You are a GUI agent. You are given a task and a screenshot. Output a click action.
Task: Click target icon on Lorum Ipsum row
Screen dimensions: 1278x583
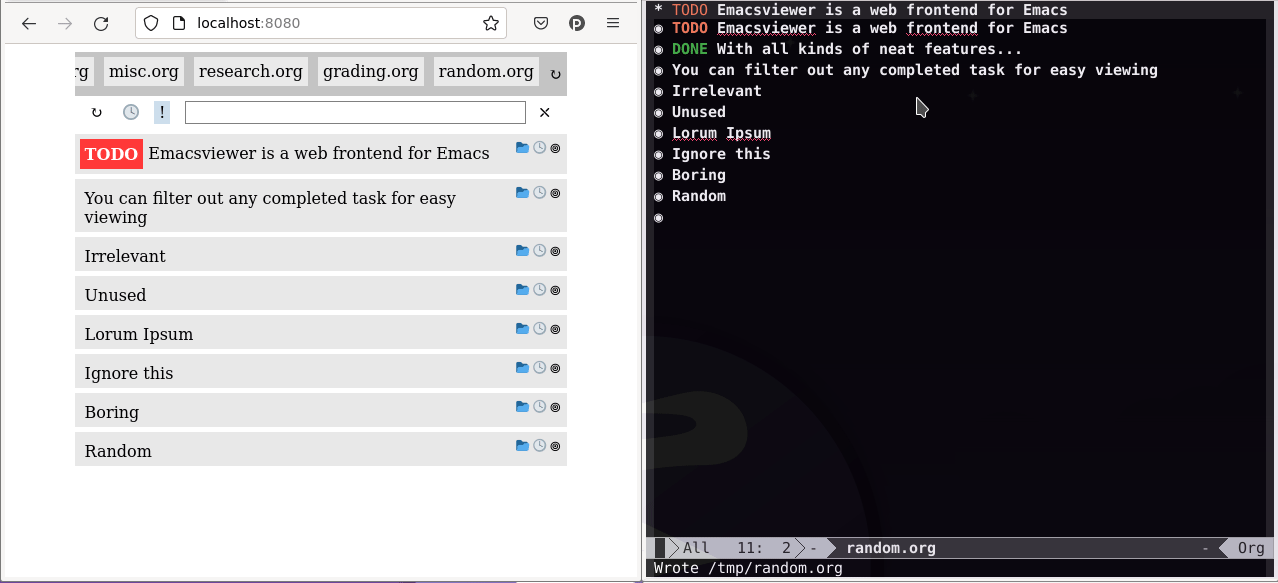point(555,329)
